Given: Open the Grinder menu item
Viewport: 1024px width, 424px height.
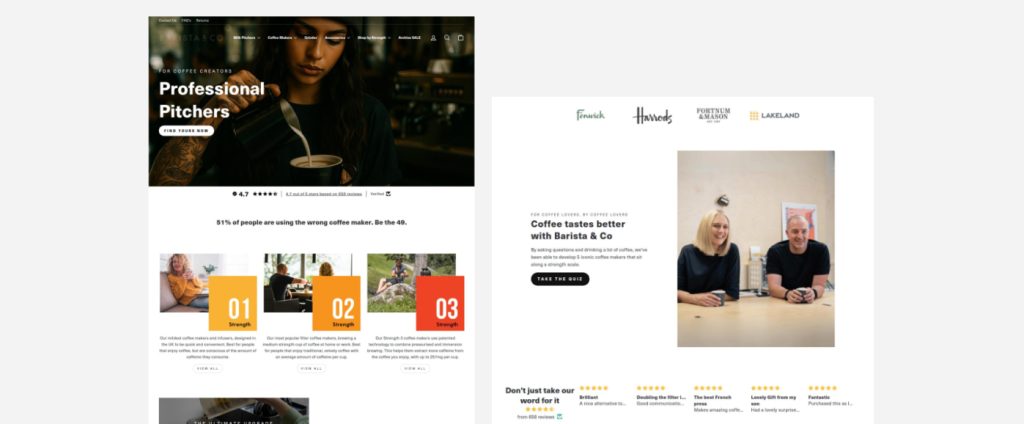Looking at the screenshot, I should click(311, 38).
